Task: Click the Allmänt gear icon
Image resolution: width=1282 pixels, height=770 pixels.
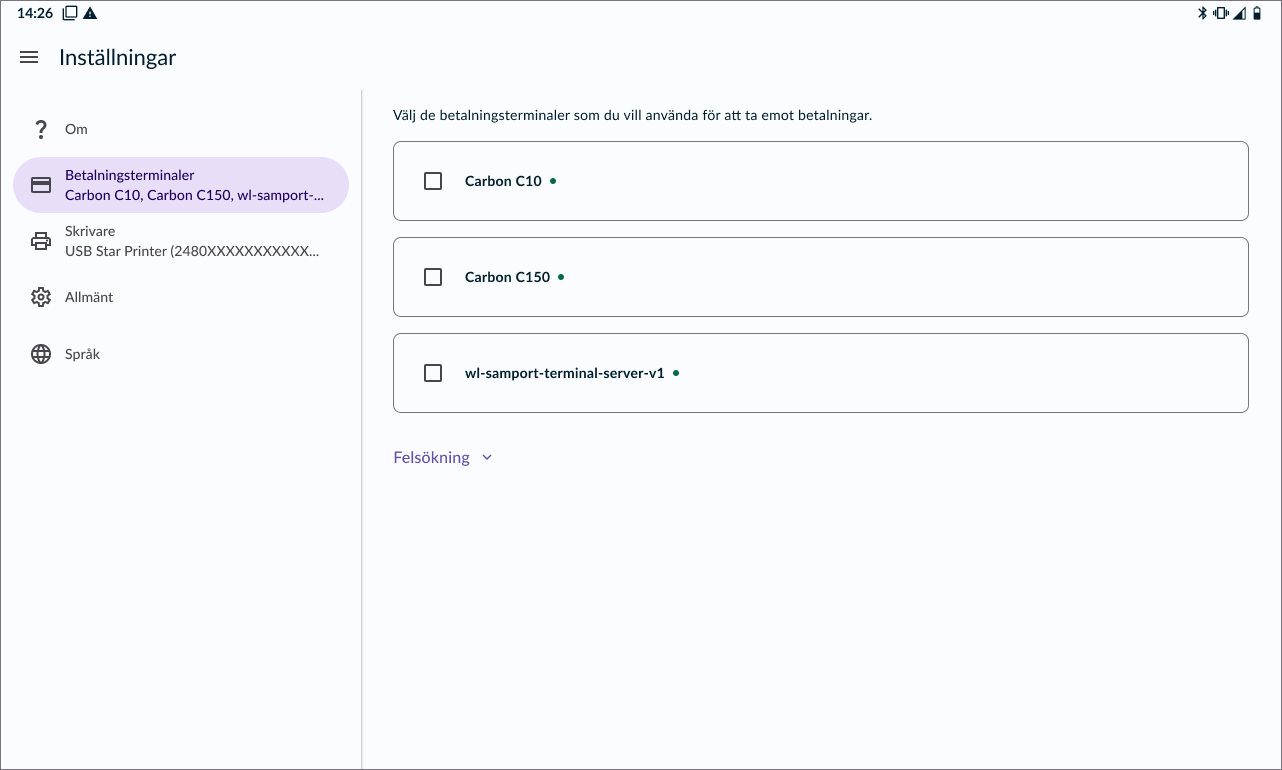Action: click(41, 297)
